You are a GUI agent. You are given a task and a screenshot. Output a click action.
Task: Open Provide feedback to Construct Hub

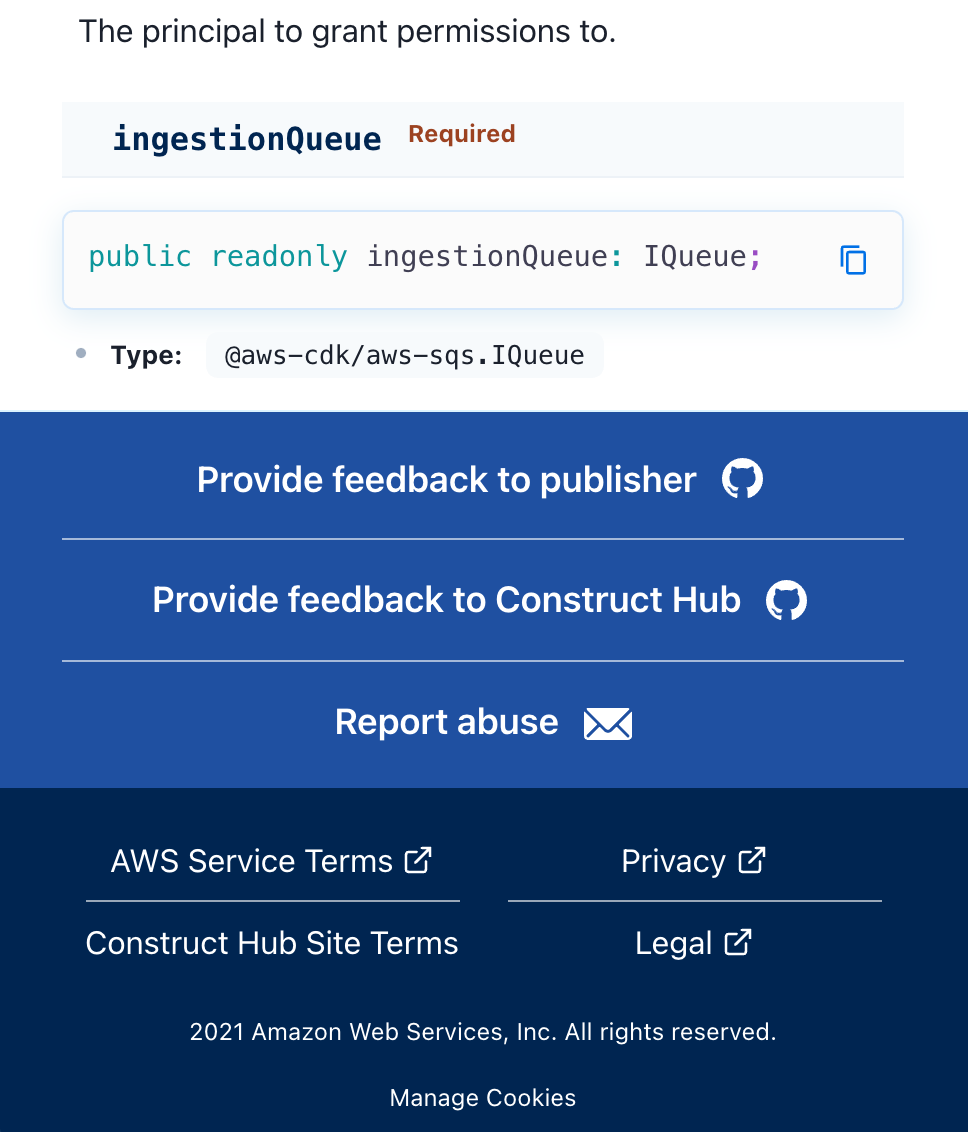446,599
